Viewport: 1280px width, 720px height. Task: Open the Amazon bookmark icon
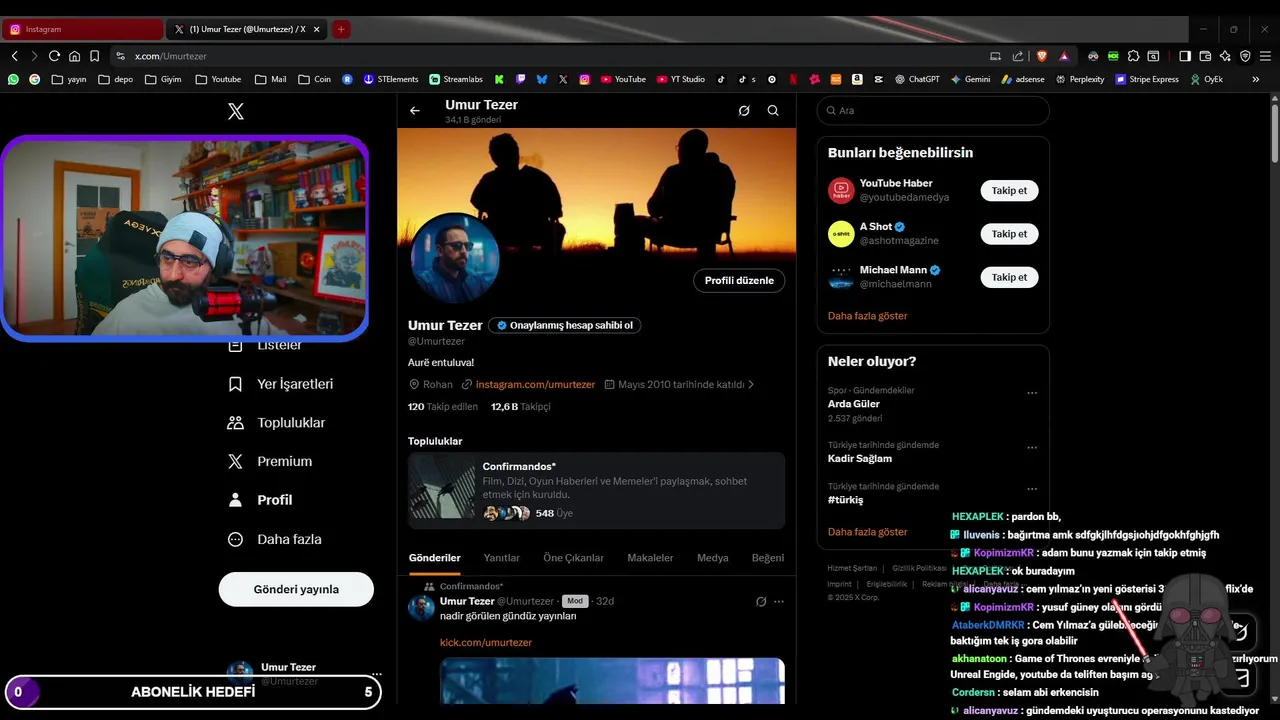(857, 79)
